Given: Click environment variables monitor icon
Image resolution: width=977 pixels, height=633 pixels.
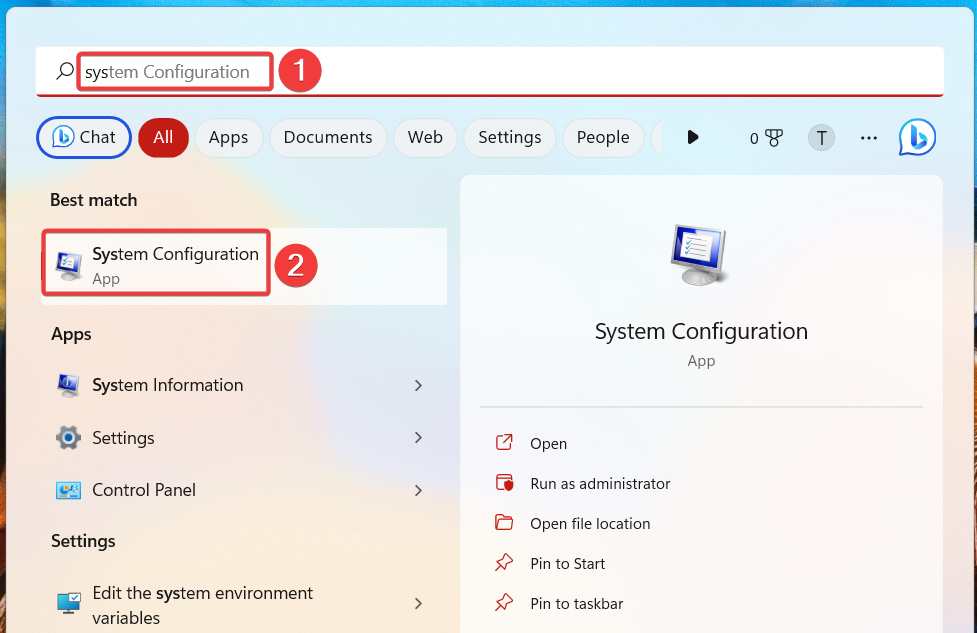Looking at the screenshot, I should pyautogui.click(x=69, y=603).
